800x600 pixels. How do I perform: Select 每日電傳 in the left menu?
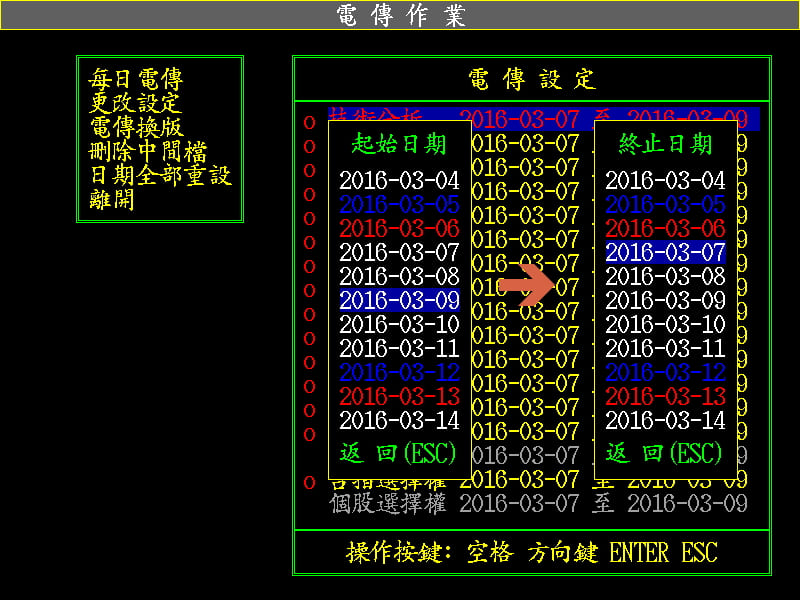point(136,79)
